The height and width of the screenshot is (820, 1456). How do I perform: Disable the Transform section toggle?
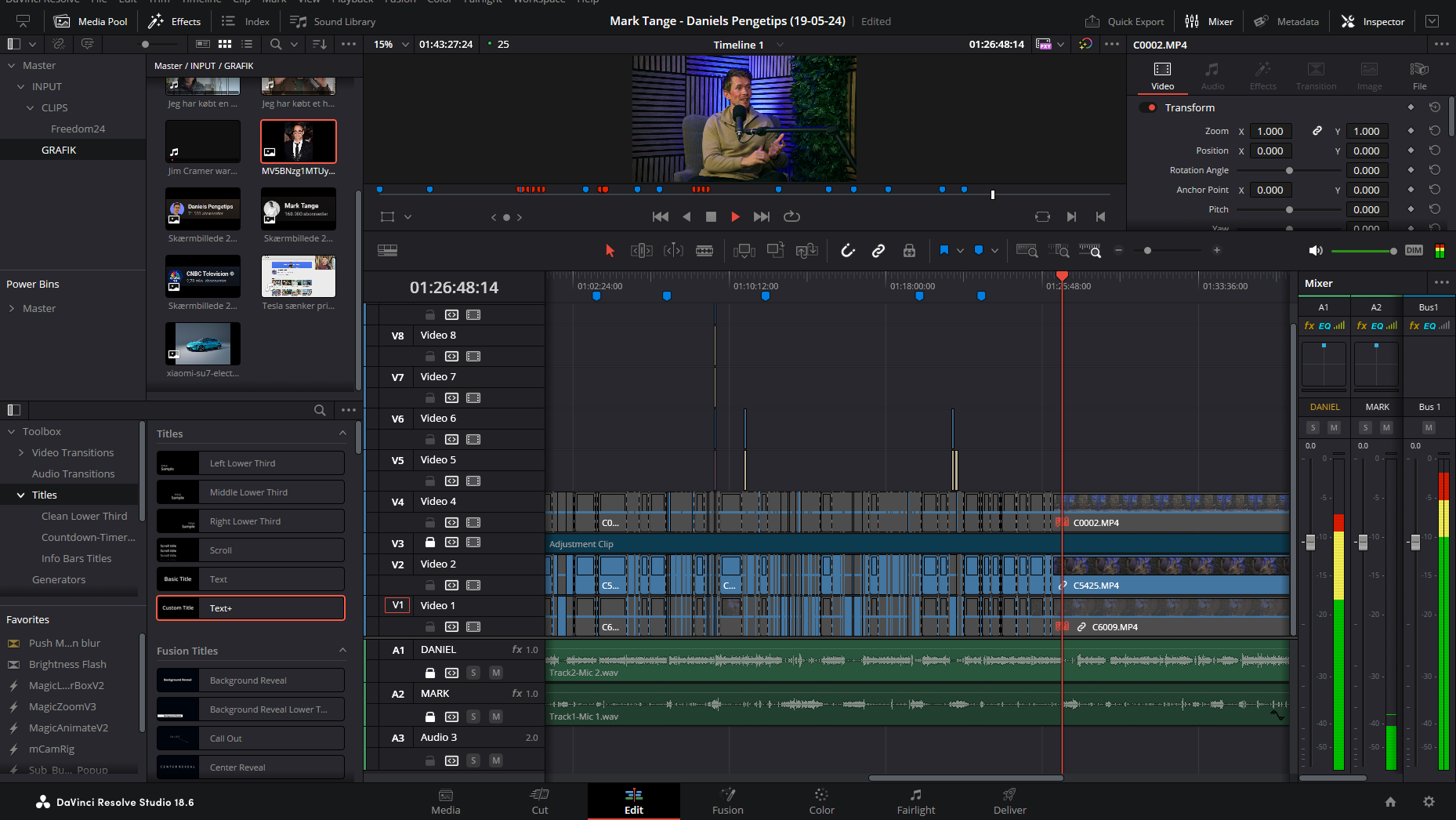click(1148, 107)
